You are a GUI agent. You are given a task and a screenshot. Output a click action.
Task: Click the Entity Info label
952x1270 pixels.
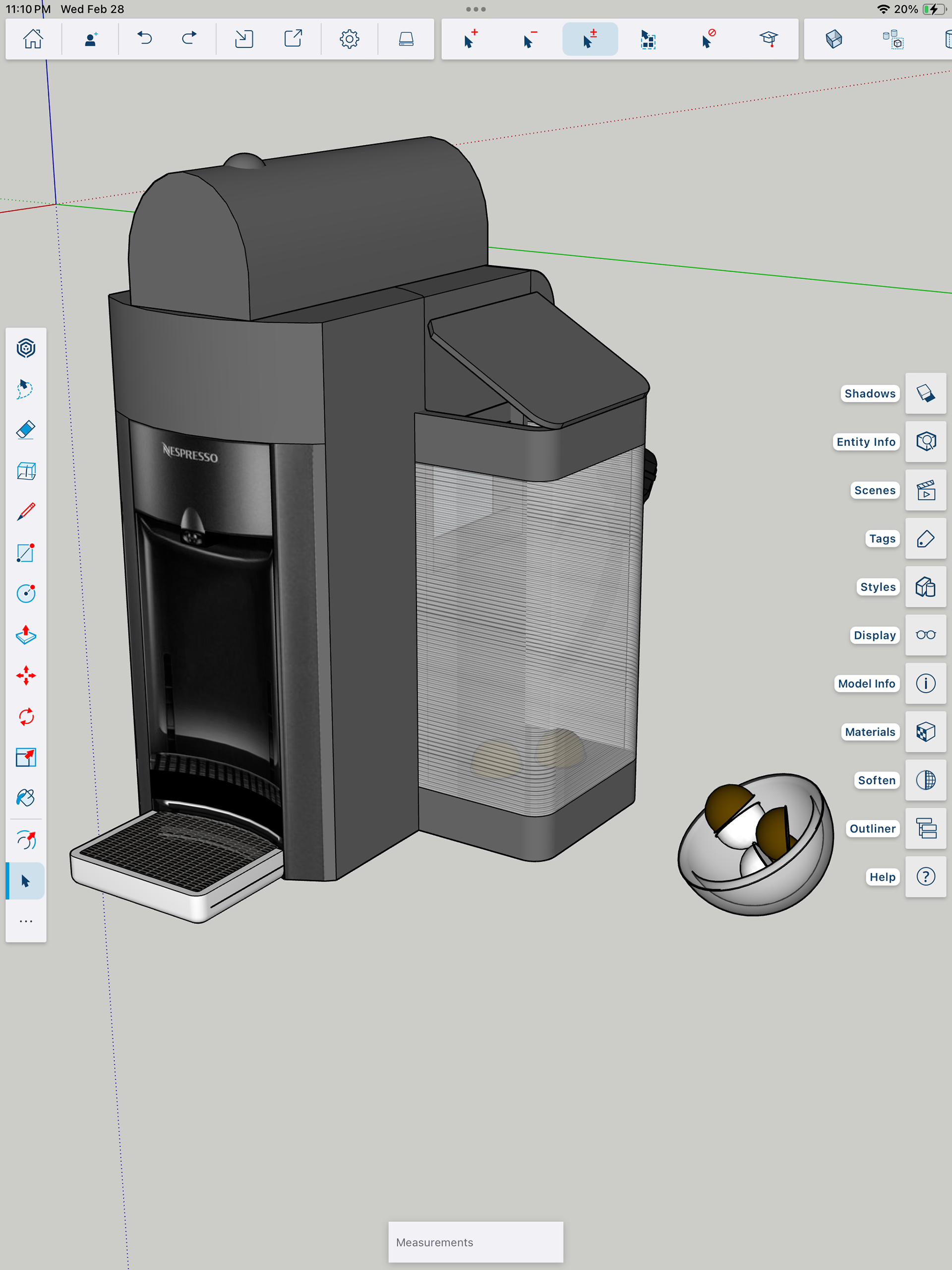pyautogui.click(x=865, y=441)
